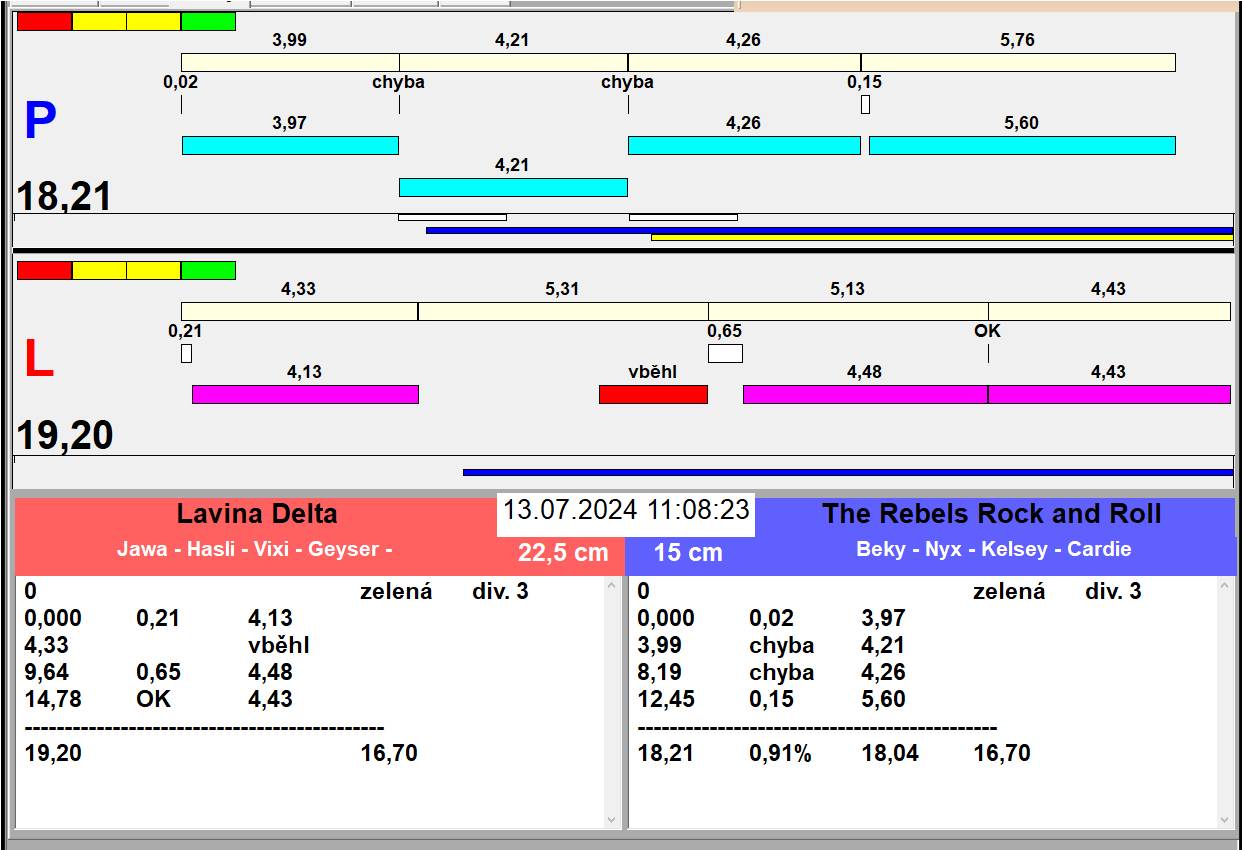
Task: Click the green start light in lane P
Action: click(x=208, y=21)
